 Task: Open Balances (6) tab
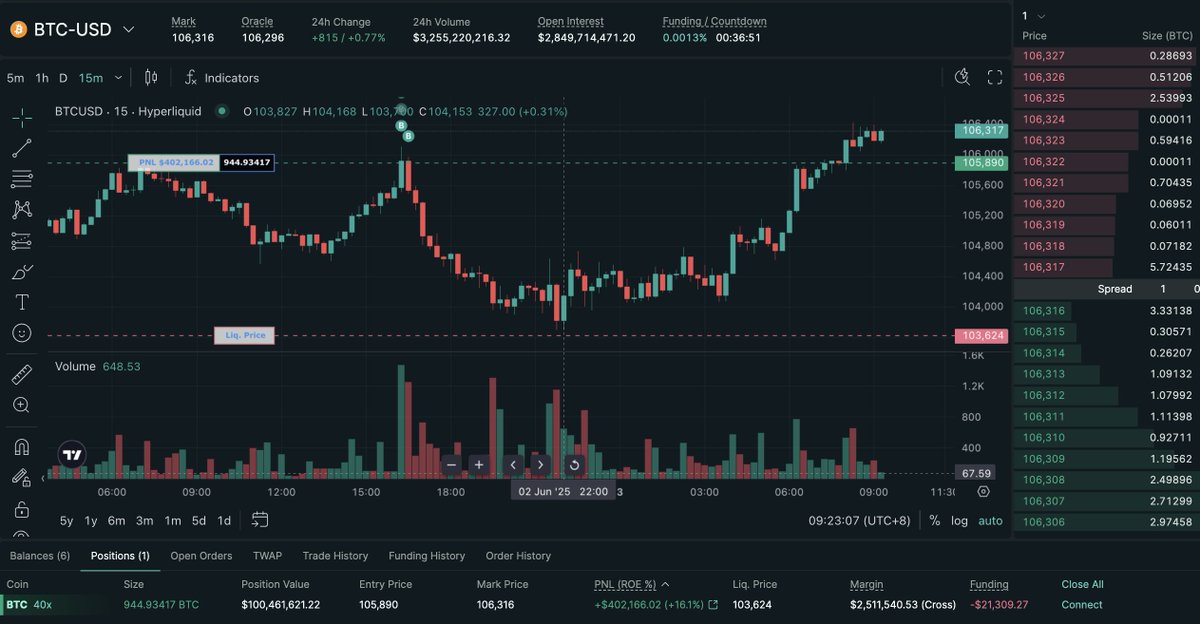[x=40, y=556]
